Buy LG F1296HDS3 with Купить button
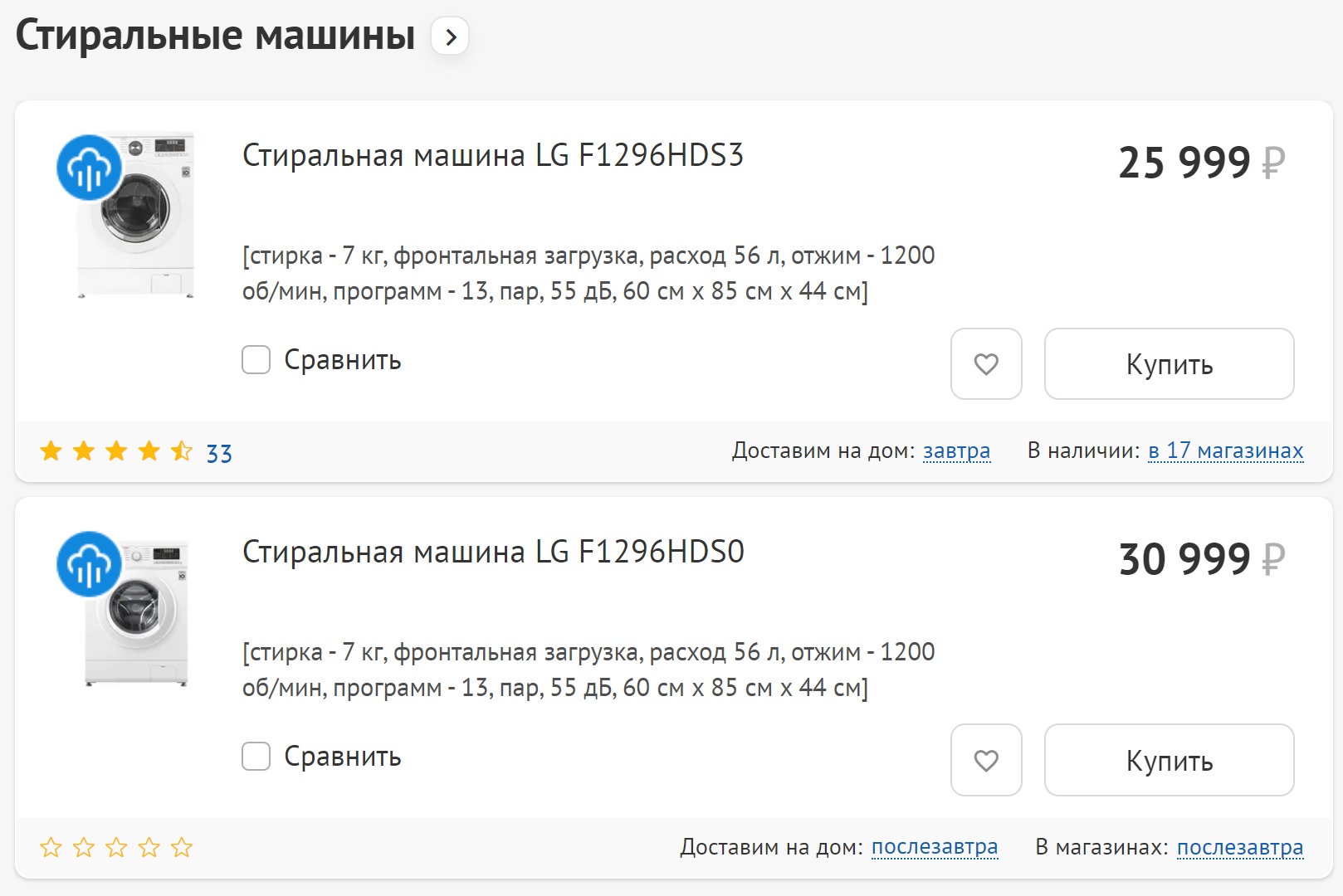1343x896 pixels. 1170,364
